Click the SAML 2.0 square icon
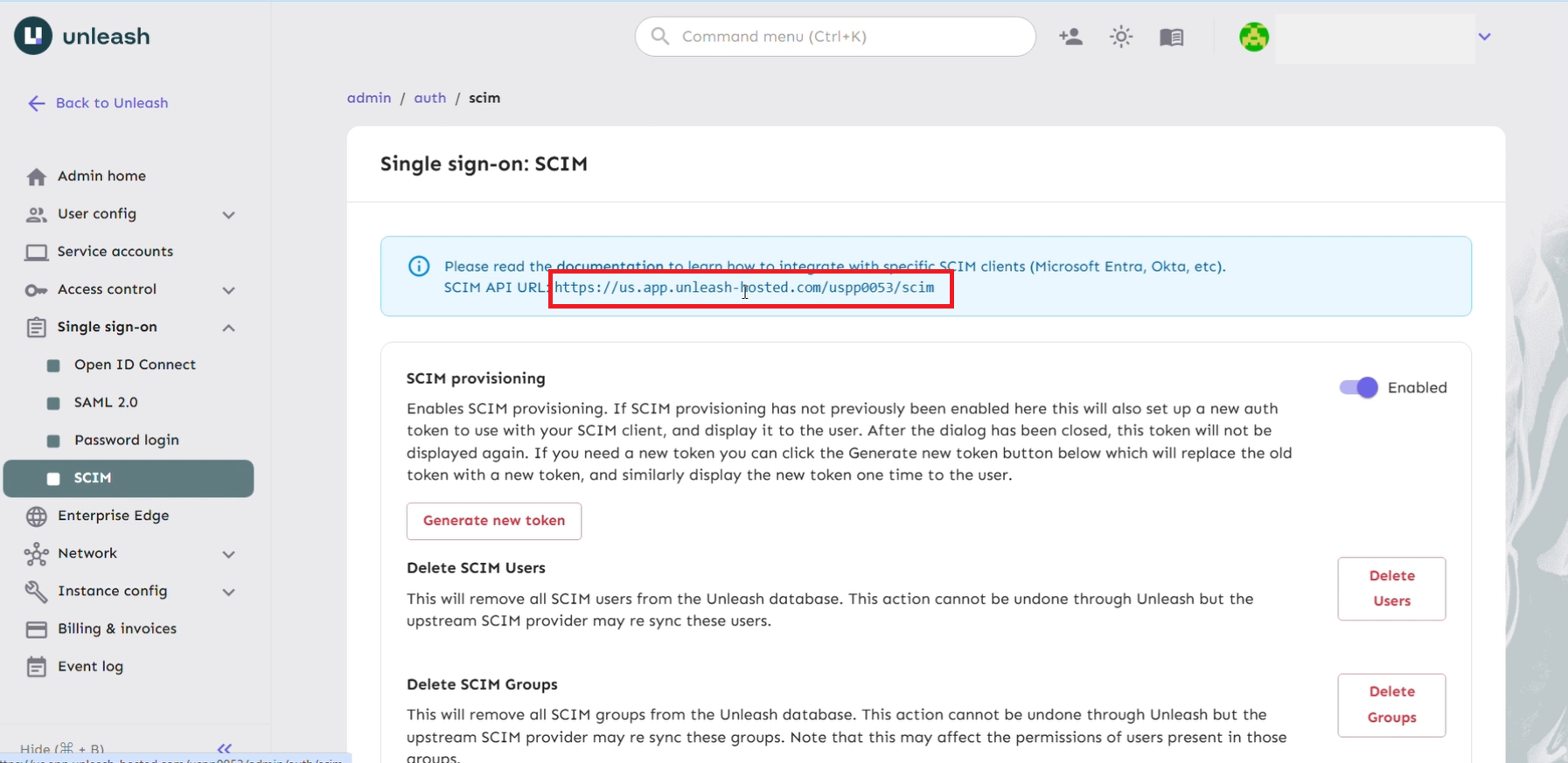 [53, 403]
